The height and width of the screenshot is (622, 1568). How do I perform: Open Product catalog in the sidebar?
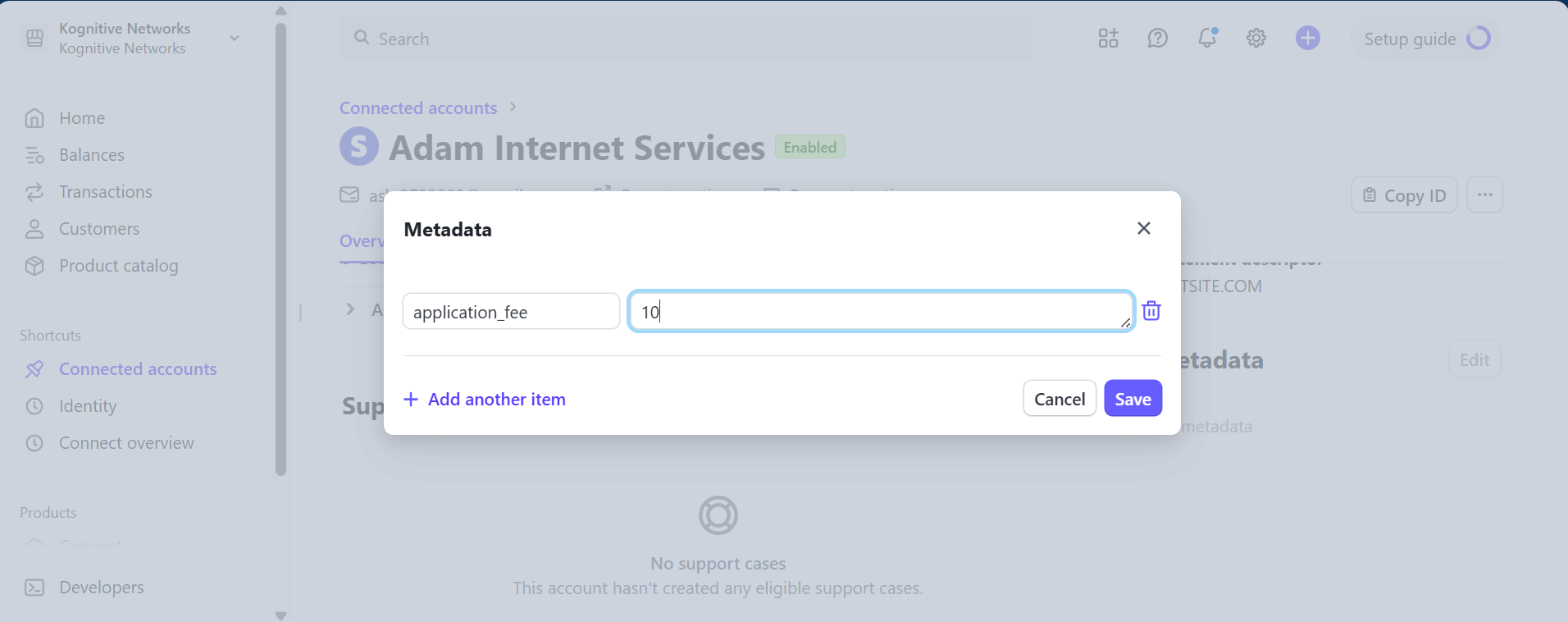click(x=118, y=266)
